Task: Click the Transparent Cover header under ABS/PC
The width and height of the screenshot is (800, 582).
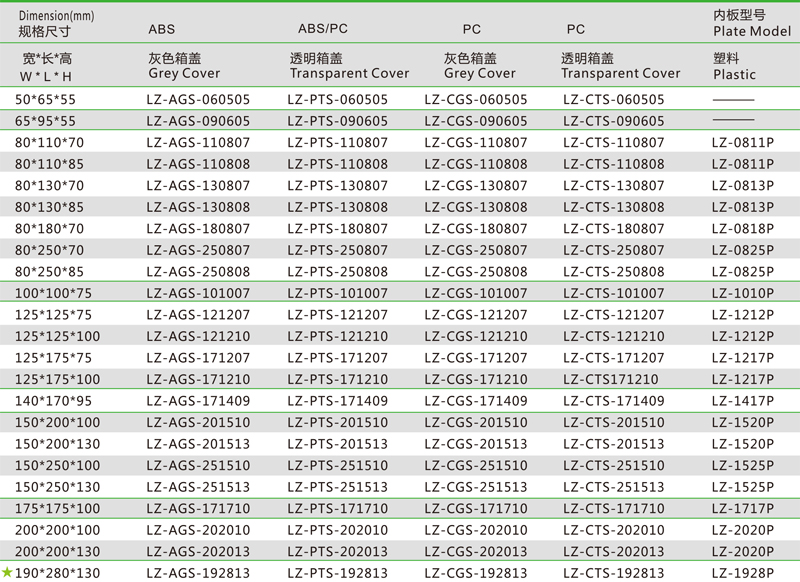Action: pyautogui.click(x=349, y=74)
